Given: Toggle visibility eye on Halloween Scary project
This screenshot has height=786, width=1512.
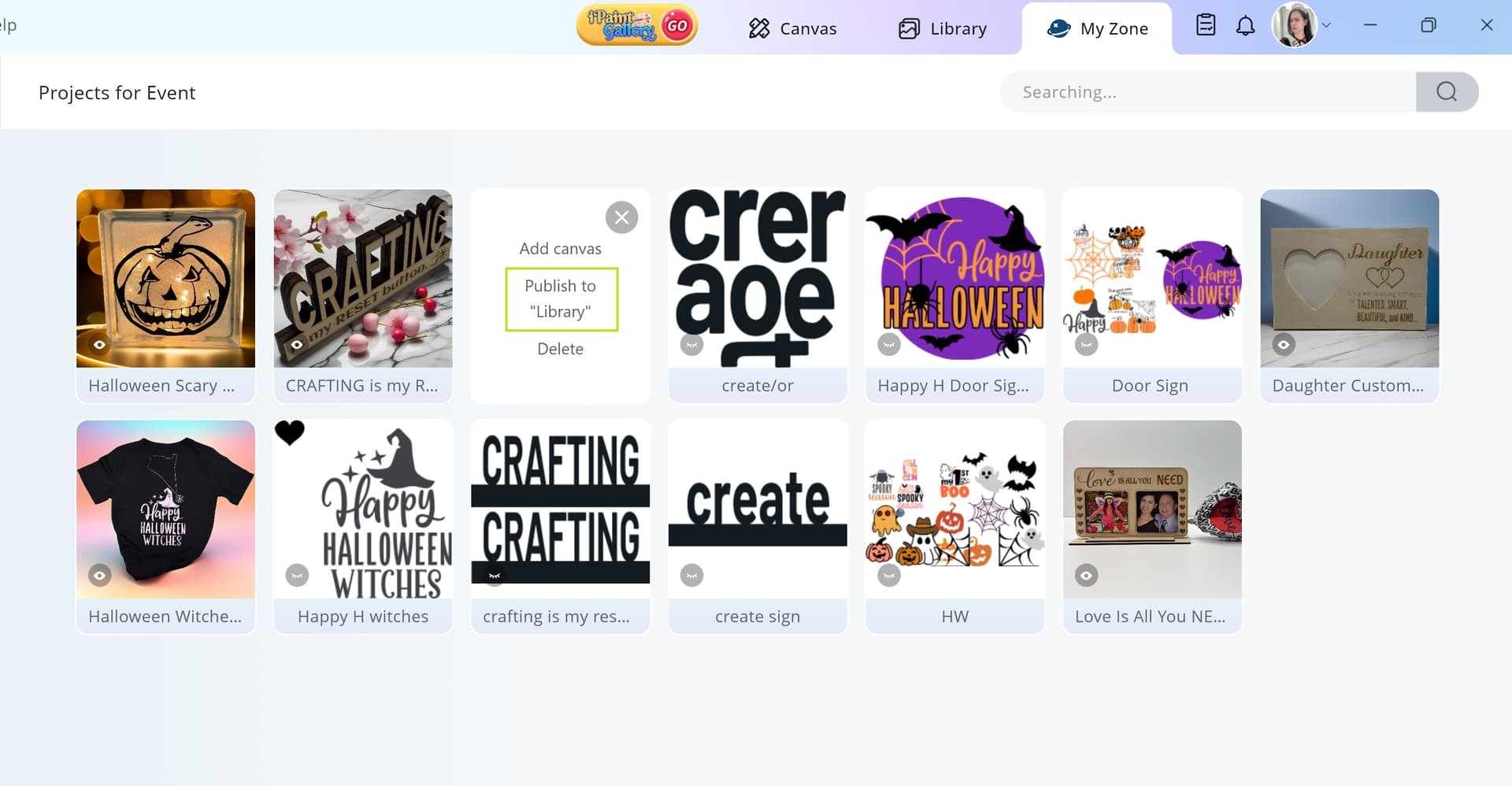Looking at the screenshot, I should pos(99,344).
